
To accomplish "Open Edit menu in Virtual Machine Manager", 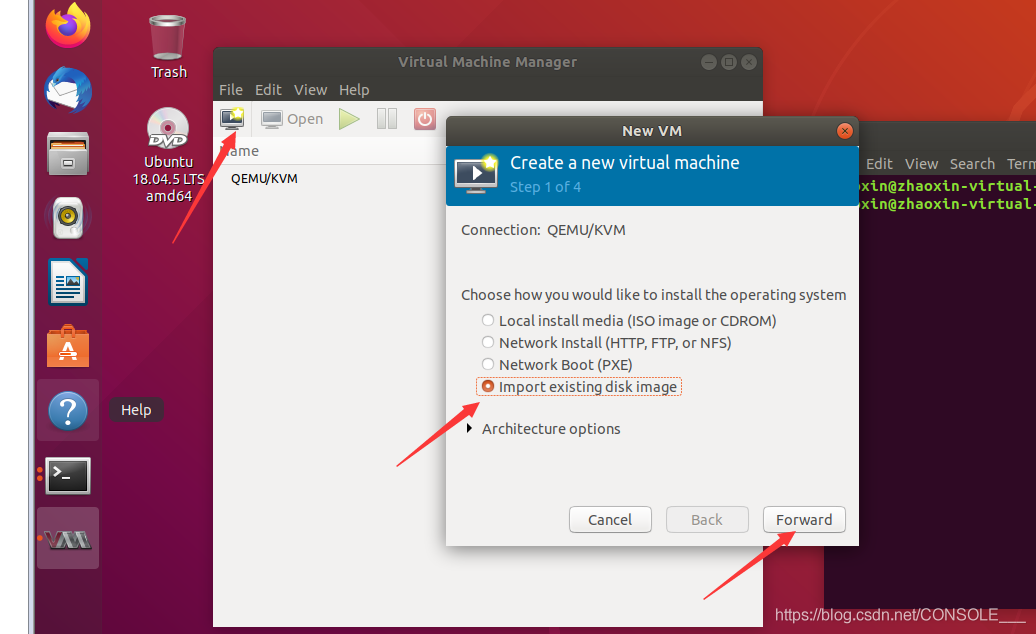I will [268, 90].
